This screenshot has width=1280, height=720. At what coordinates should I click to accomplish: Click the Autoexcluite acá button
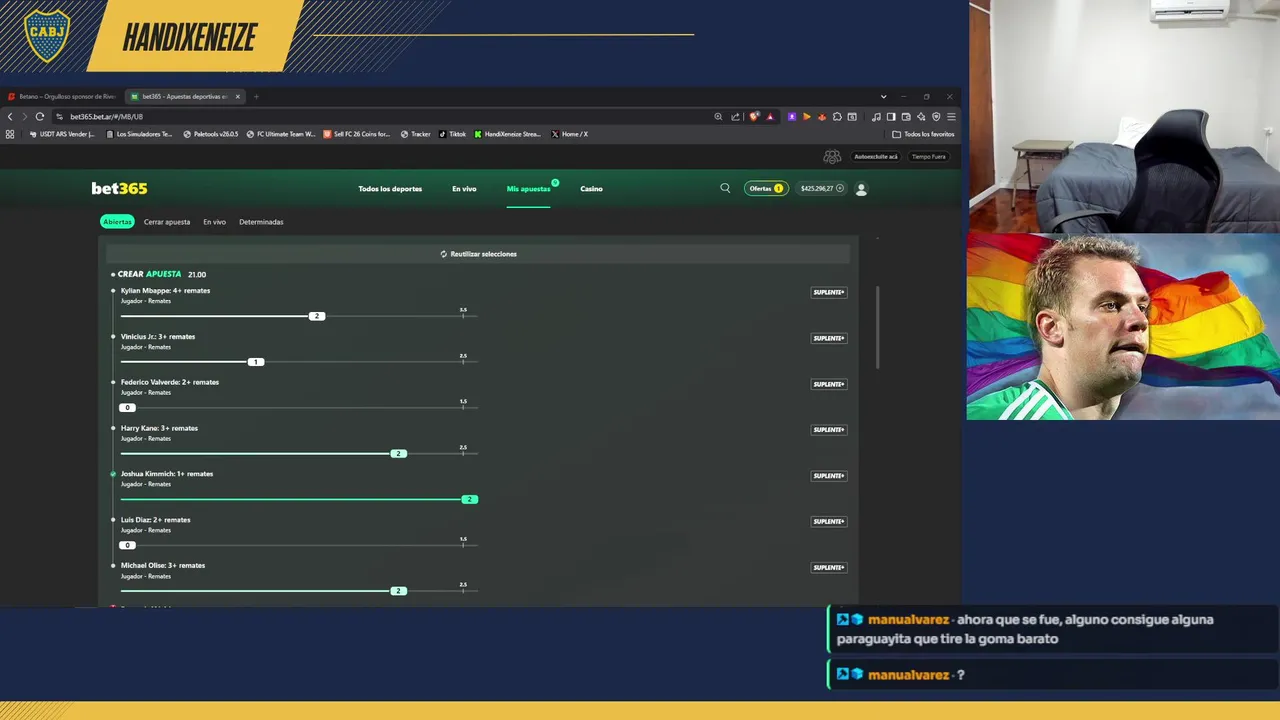pyautogui.click(x=876, y=157)
